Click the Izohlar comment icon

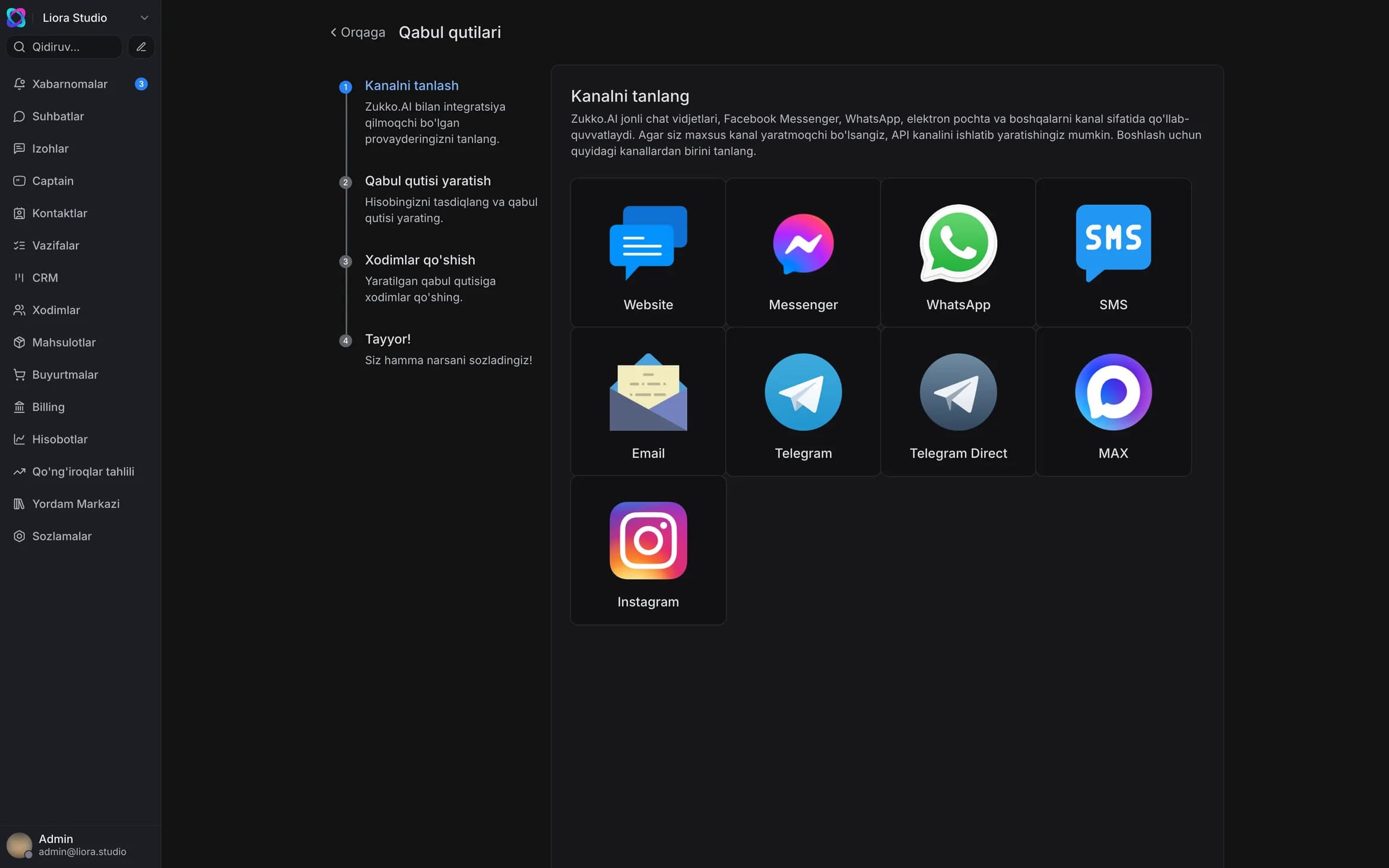pos(19,148)
